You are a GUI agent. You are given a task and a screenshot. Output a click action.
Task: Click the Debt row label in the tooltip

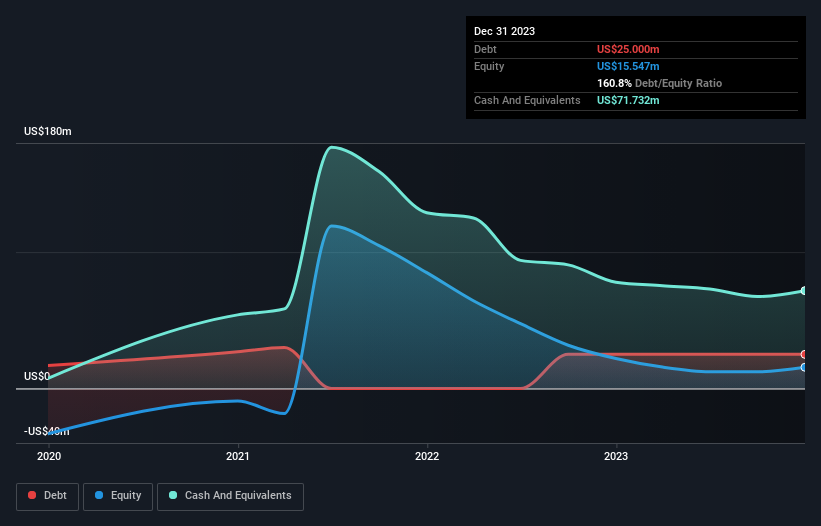tap(485, 49)
